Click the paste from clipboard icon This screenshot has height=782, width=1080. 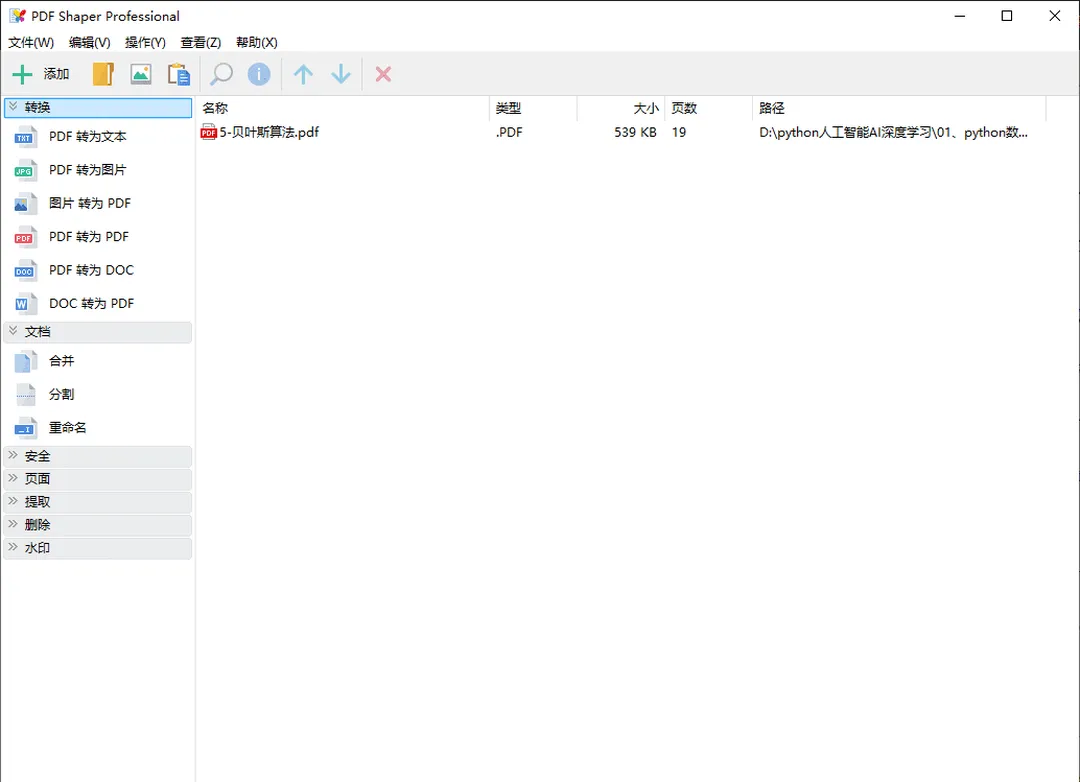(178, 74)
